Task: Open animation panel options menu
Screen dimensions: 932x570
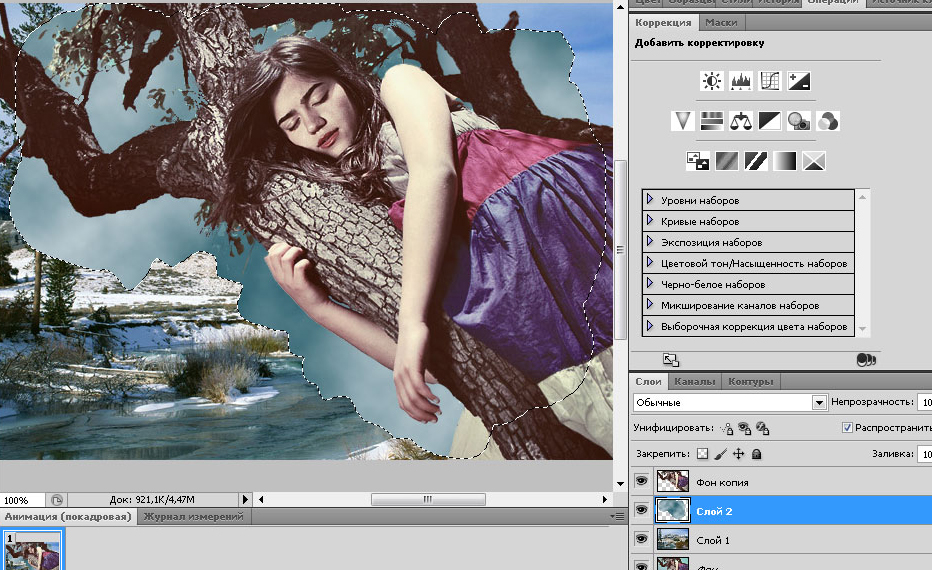Action: [618, 517]
